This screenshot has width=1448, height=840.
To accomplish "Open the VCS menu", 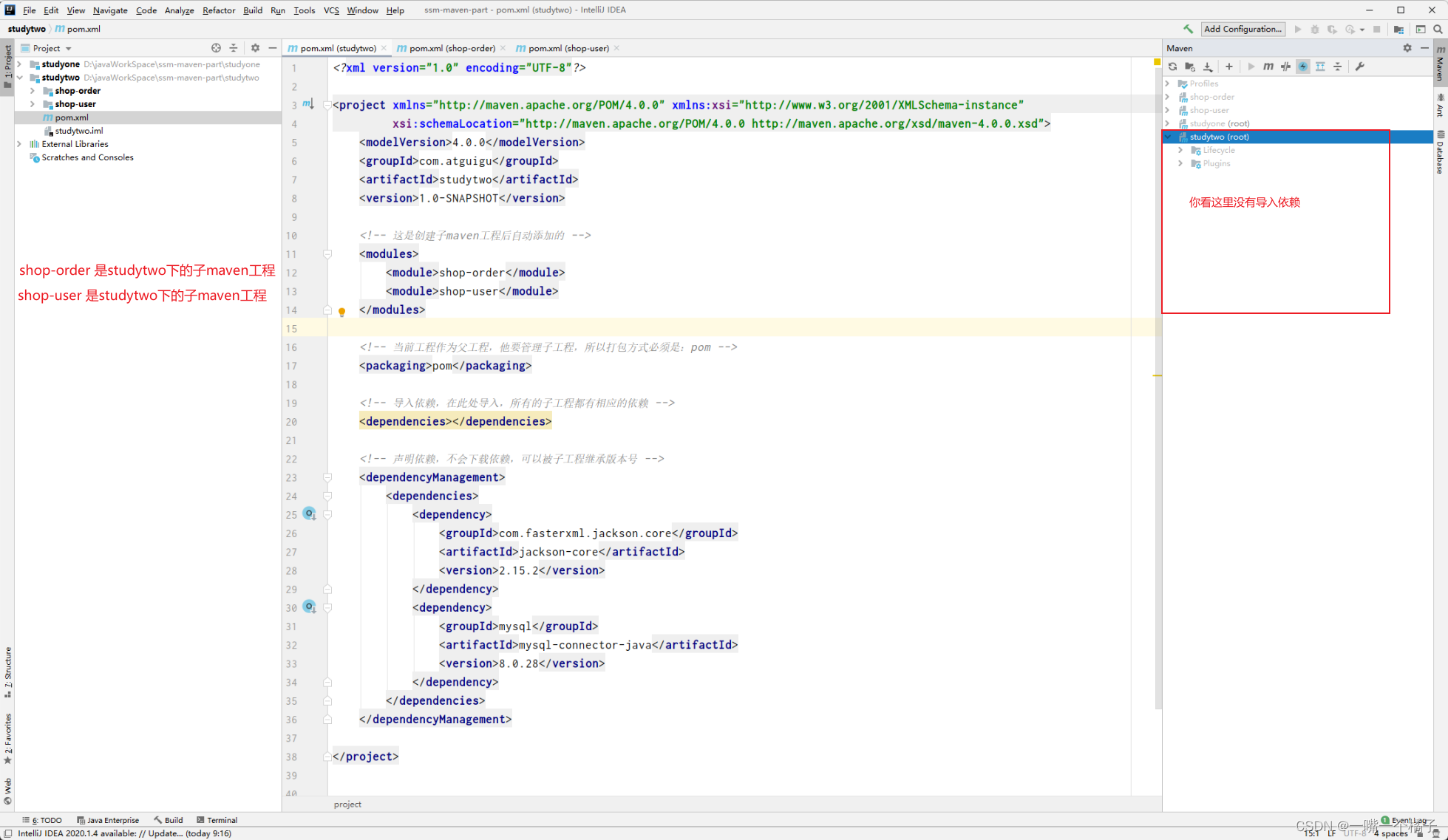I will [x=330, y=10].
